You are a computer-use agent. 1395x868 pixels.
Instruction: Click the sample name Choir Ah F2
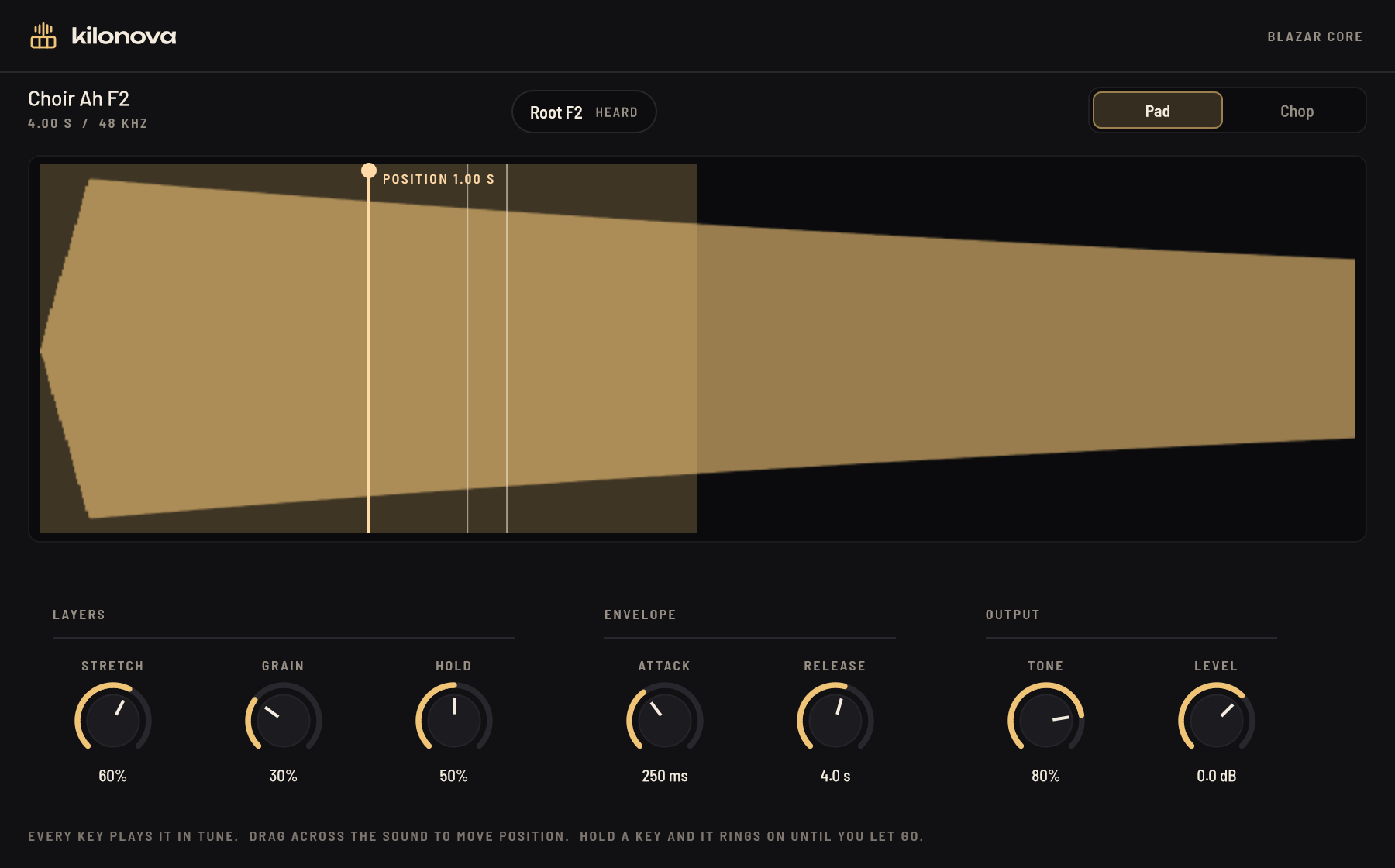tap(78, 98)
